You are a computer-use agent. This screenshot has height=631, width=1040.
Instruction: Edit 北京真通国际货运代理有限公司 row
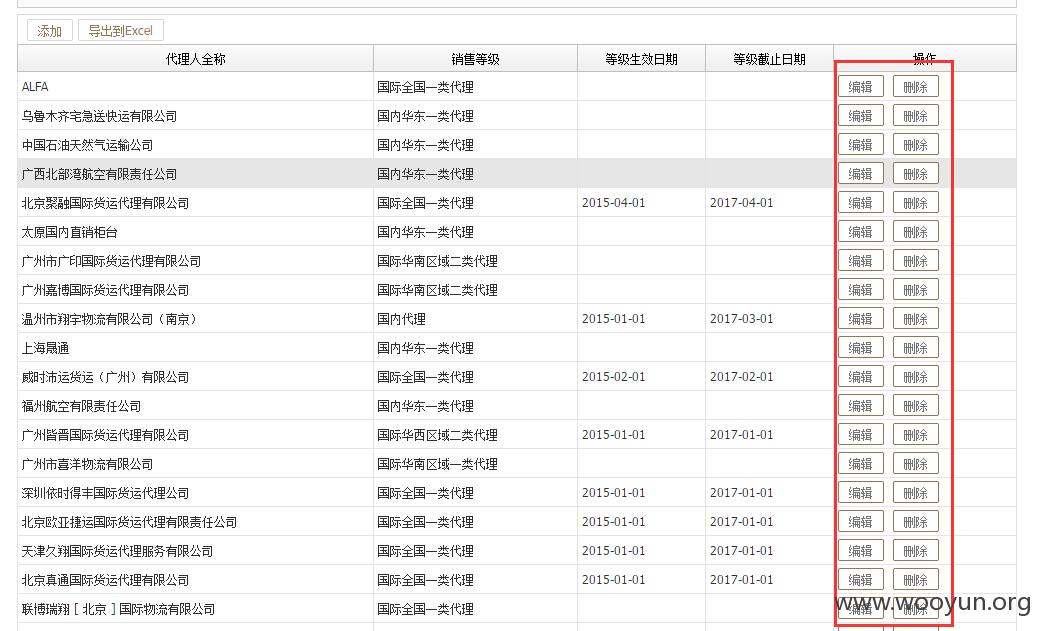(860, 581)
